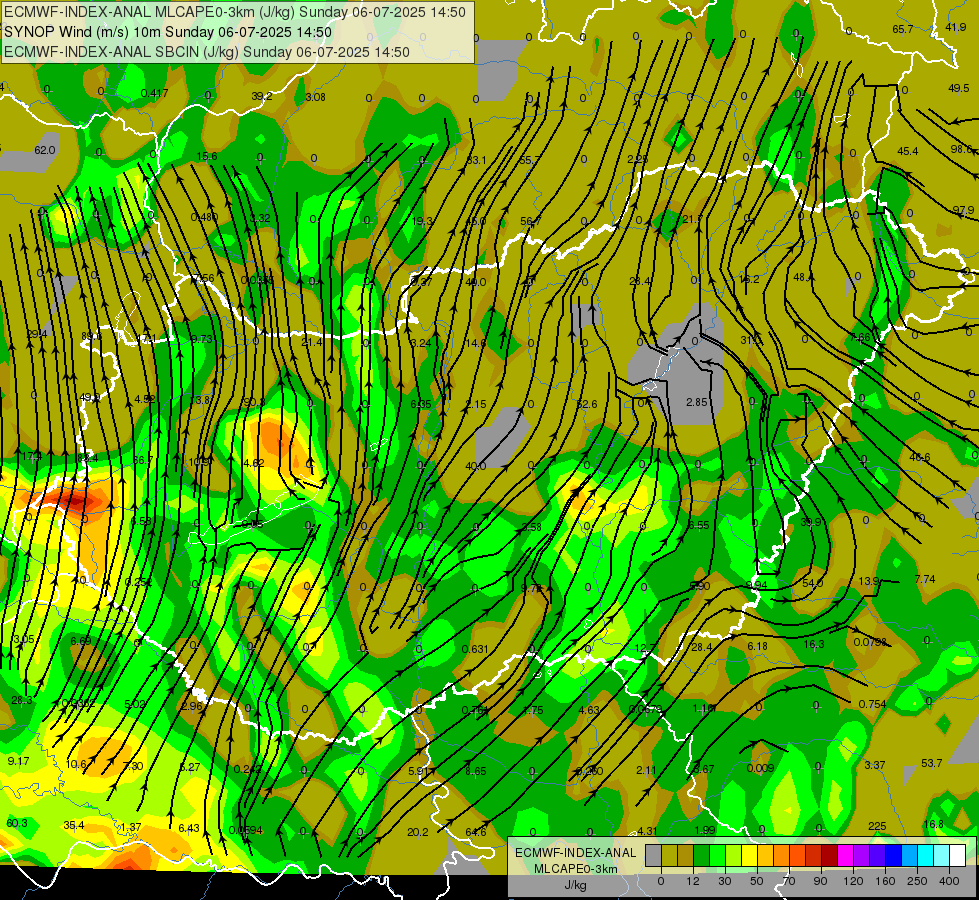Click the legend scale label 120
979x900 pixels.
853,881
